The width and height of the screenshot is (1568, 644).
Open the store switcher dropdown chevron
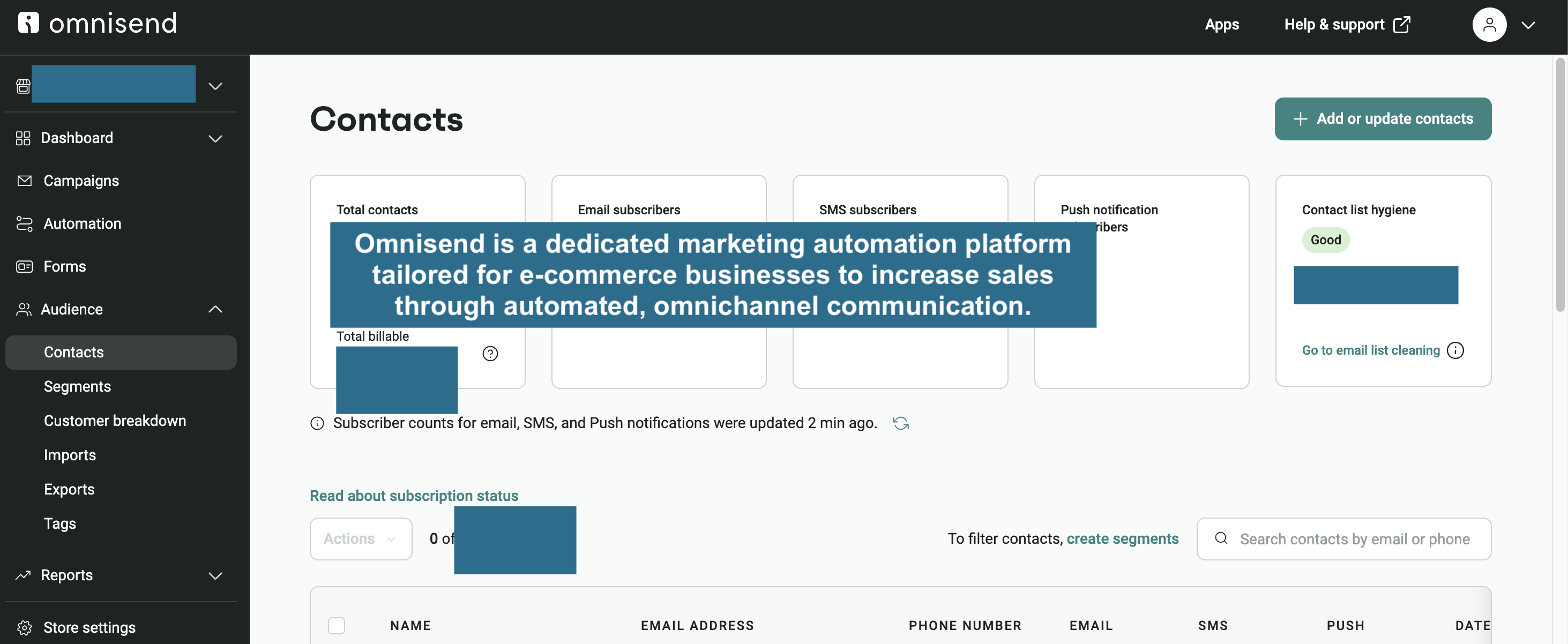(x=215, y=86)
